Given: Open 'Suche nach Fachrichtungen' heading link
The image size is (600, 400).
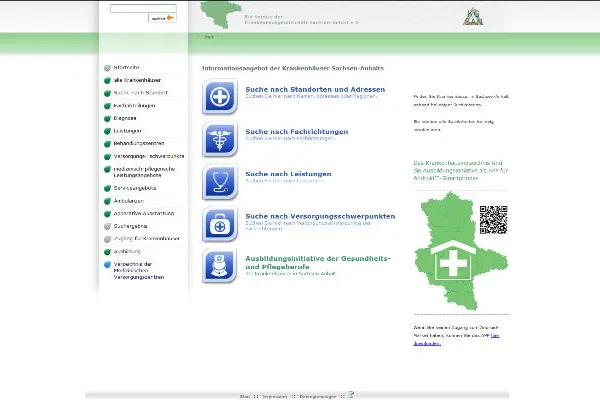Looking at the screenshot, I should tap(297, 132).
